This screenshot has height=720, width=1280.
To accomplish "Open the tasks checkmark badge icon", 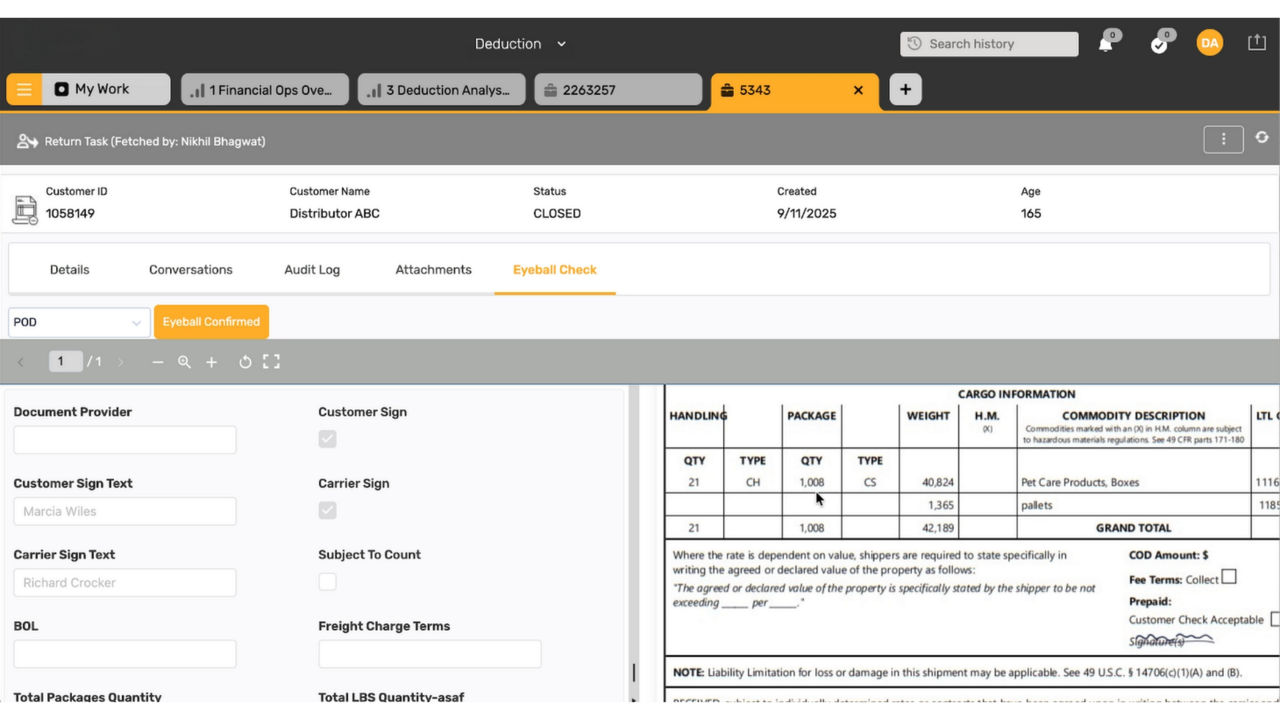I will (1159, 44).
